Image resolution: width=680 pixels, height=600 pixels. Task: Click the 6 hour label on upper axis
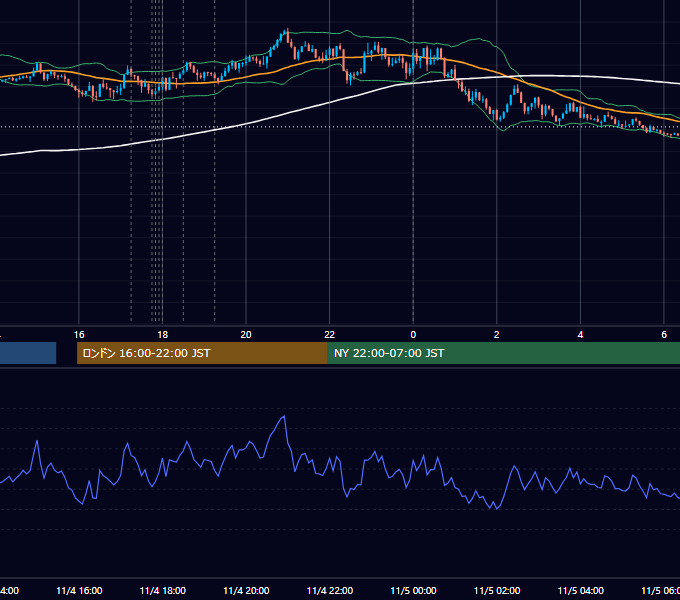pos(664,335)
